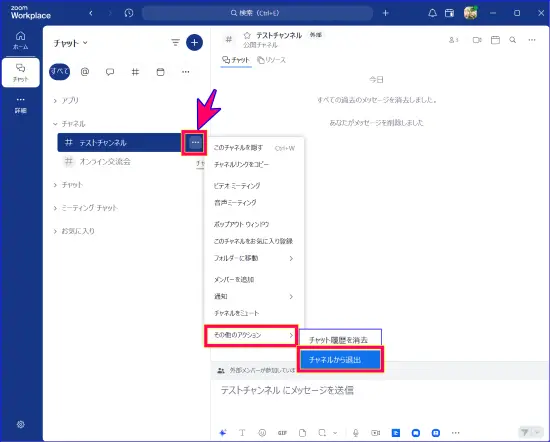The height and width of the screenshot is (442, 550).
Task: Choose このチャネルを閉じる menu item
Action: tap(254, 148)
